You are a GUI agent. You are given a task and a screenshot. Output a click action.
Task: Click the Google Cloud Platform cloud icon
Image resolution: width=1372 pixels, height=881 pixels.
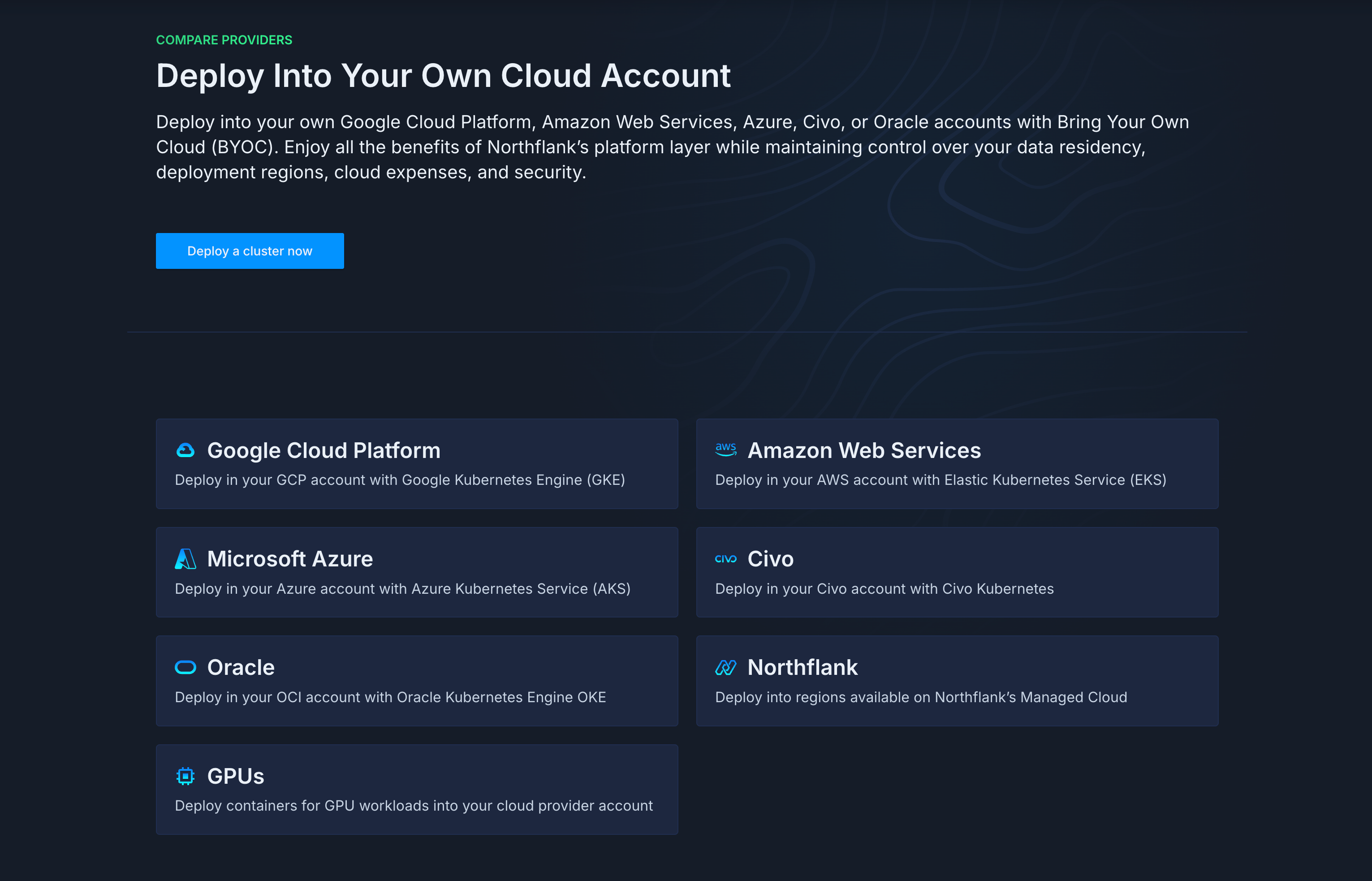(186, 451)
